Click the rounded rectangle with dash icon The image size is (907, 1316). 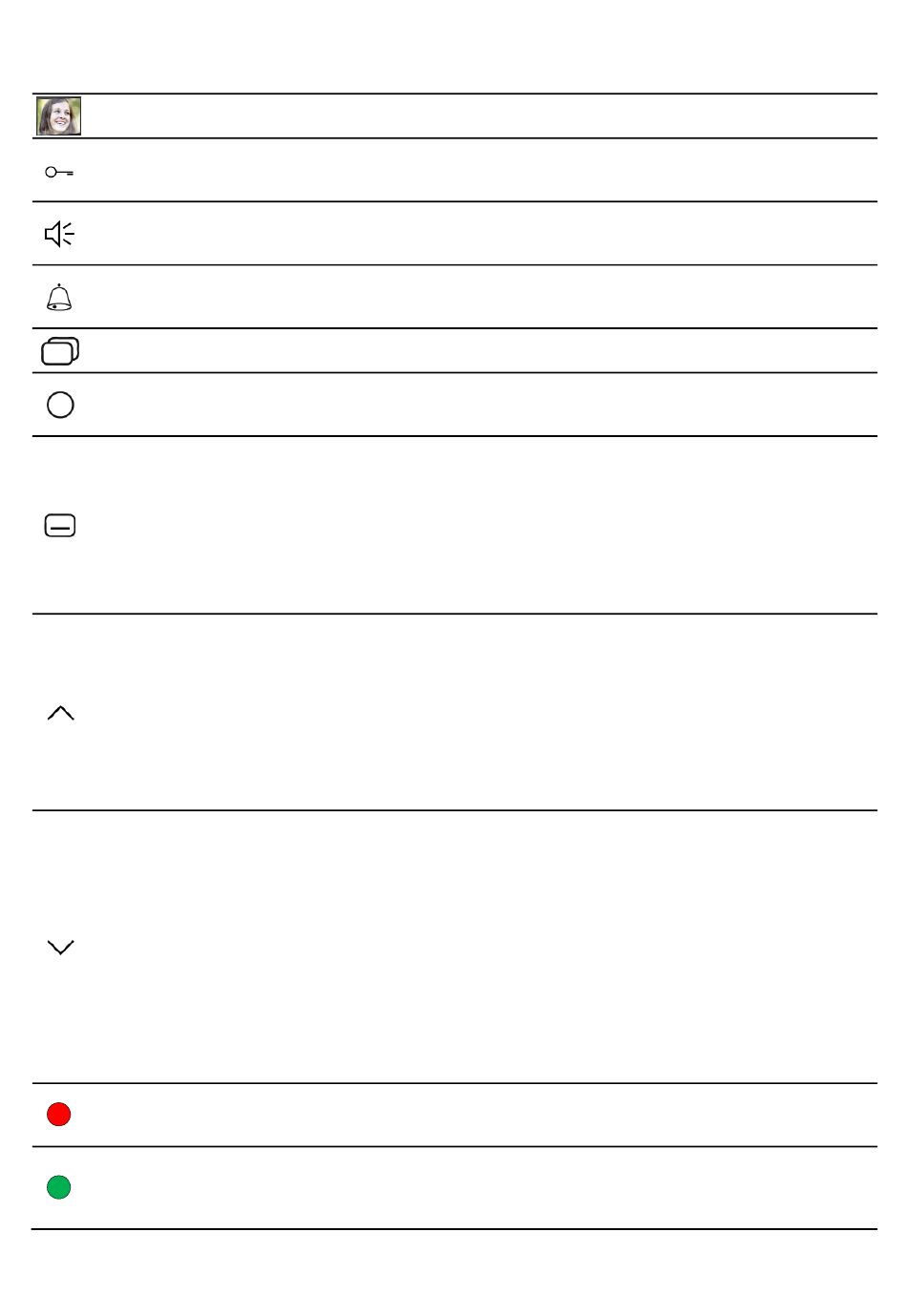[60, 526]
